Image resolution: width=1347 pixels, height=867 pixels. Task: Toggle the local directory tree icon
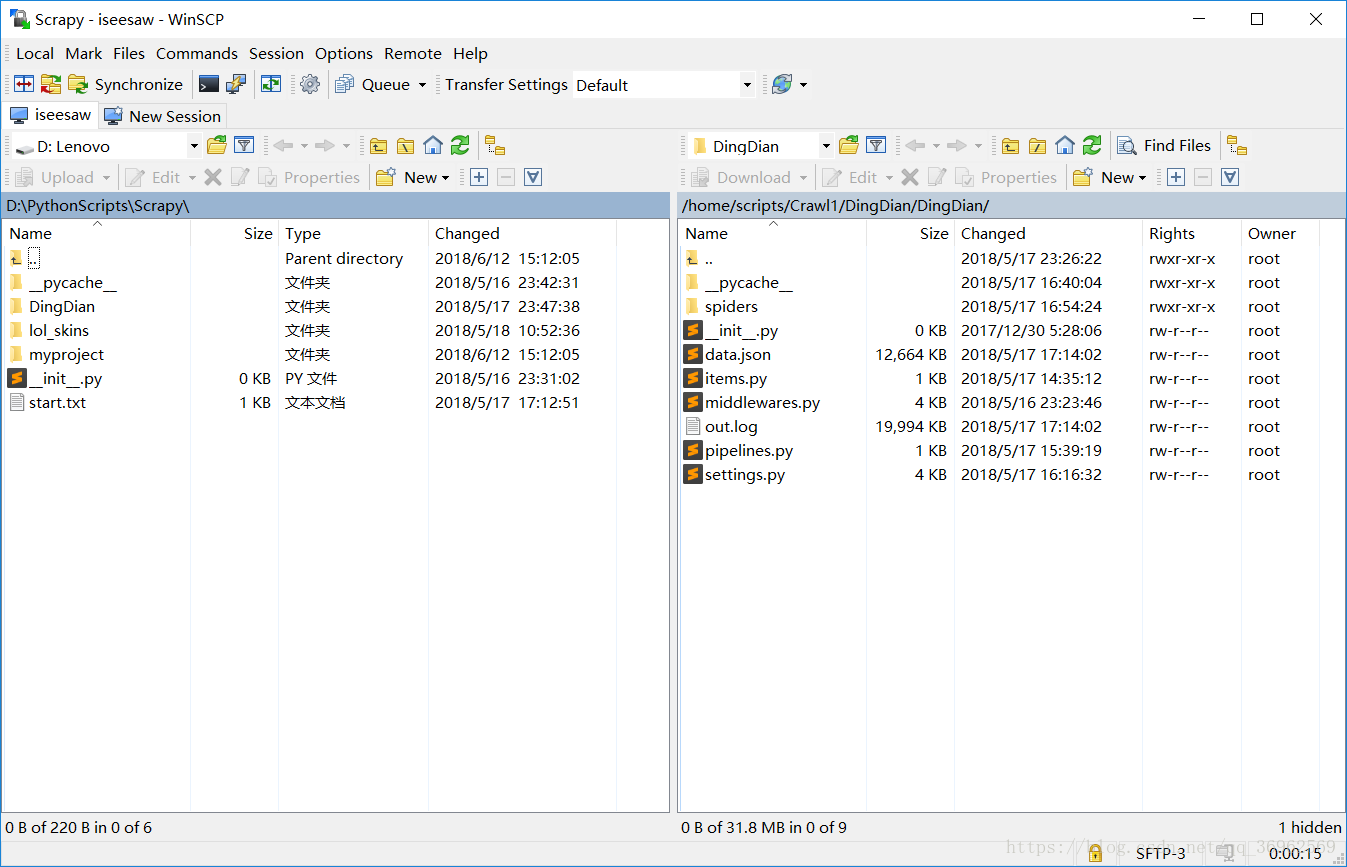[x=495, y=146]
